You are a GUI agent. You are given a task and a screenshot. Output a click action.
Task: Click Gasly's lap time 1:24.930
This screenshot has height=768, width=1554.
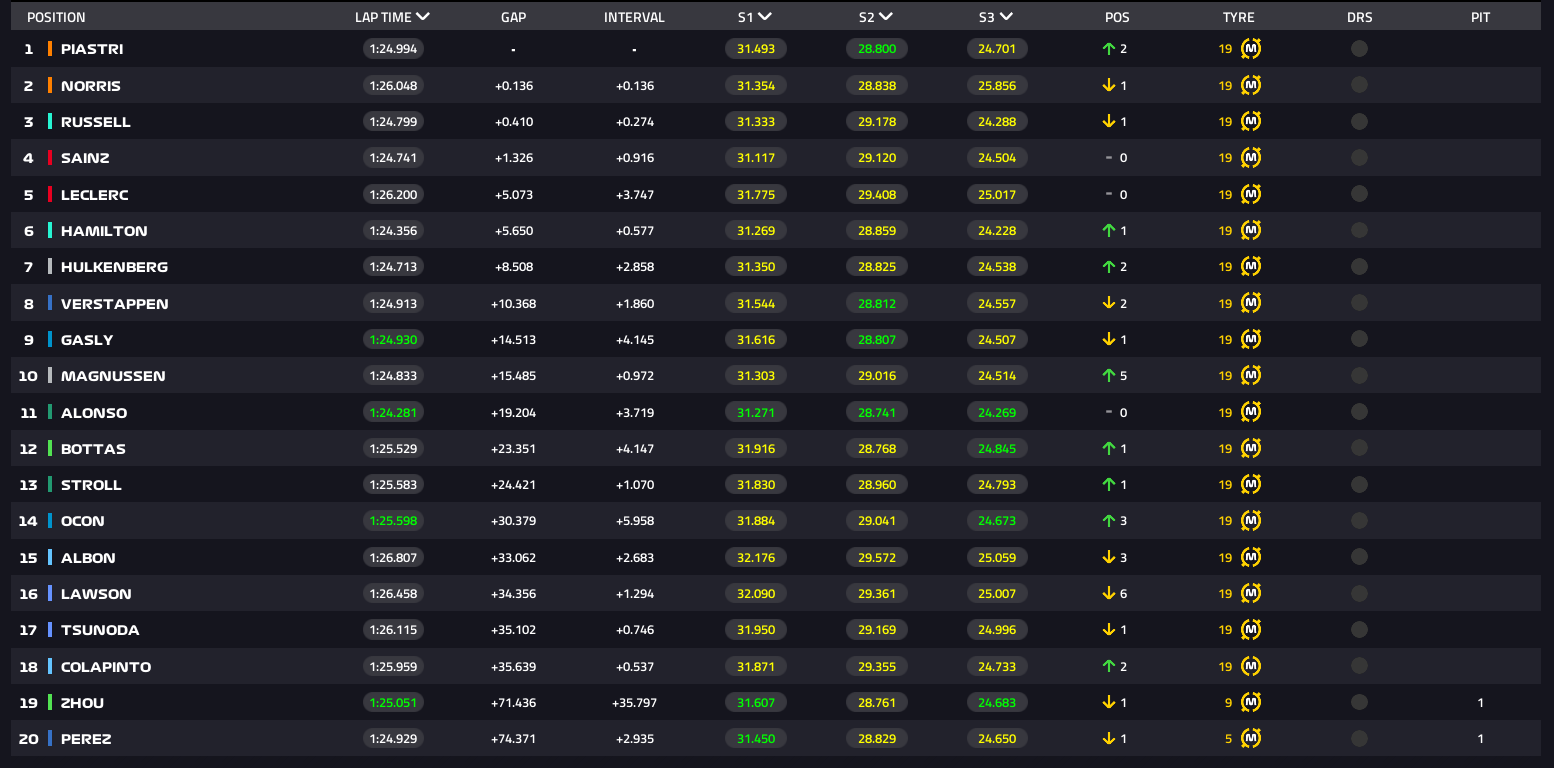(394, 340)
